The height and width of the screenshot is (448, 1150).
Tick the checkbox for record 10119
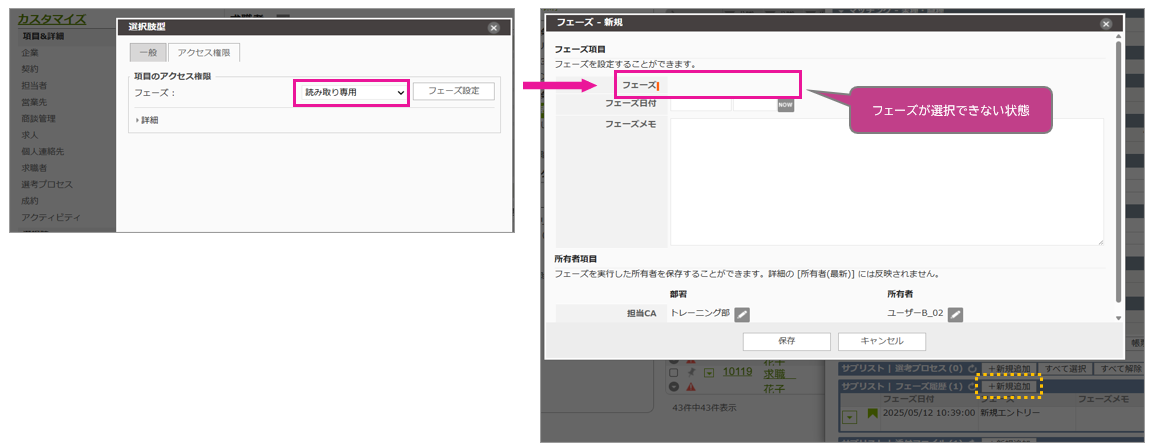coord(673,372)
